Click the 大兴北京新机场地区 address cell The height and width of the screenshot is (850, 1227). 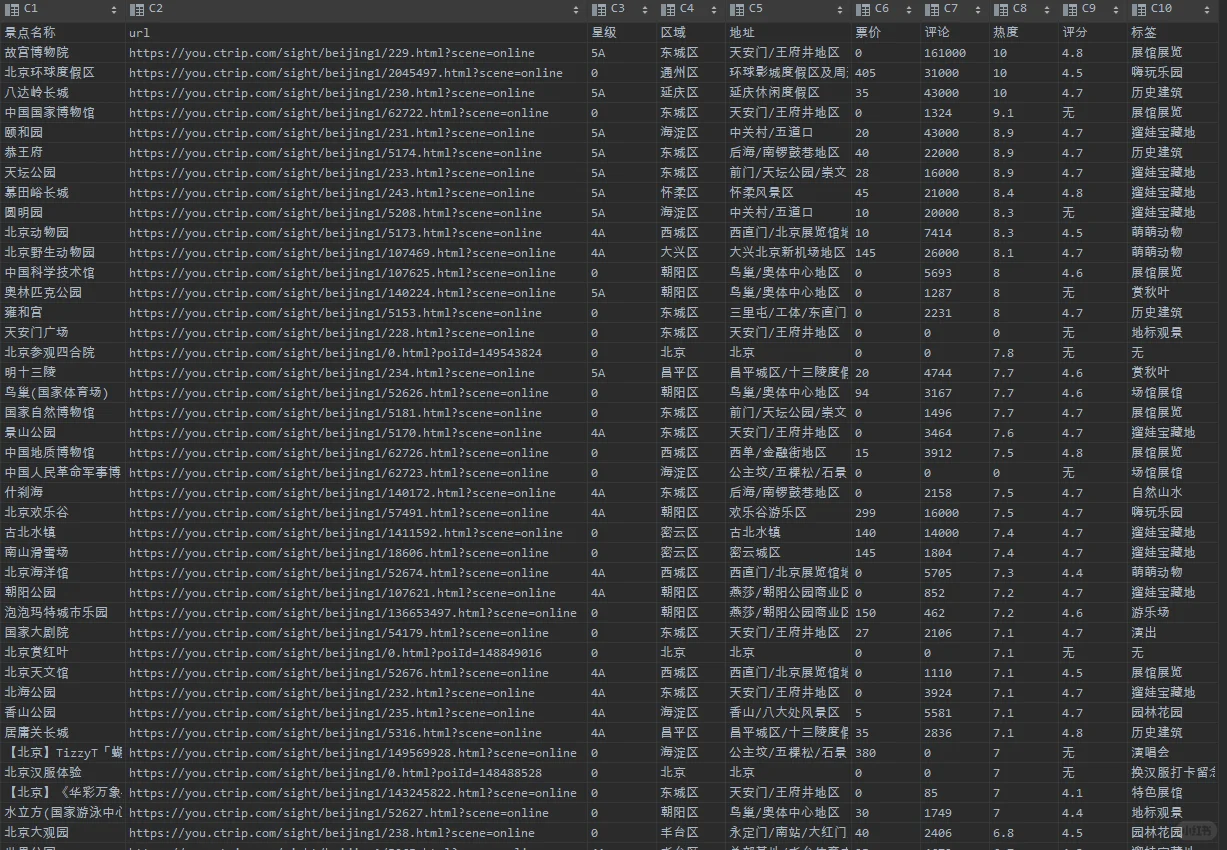tap(788, 253)
